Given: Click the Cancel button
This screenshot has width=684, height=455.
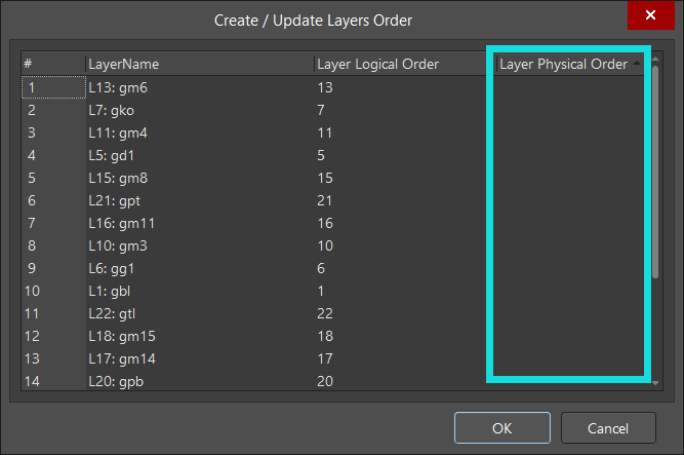Looking at the screenshot, I should [608, 427].
